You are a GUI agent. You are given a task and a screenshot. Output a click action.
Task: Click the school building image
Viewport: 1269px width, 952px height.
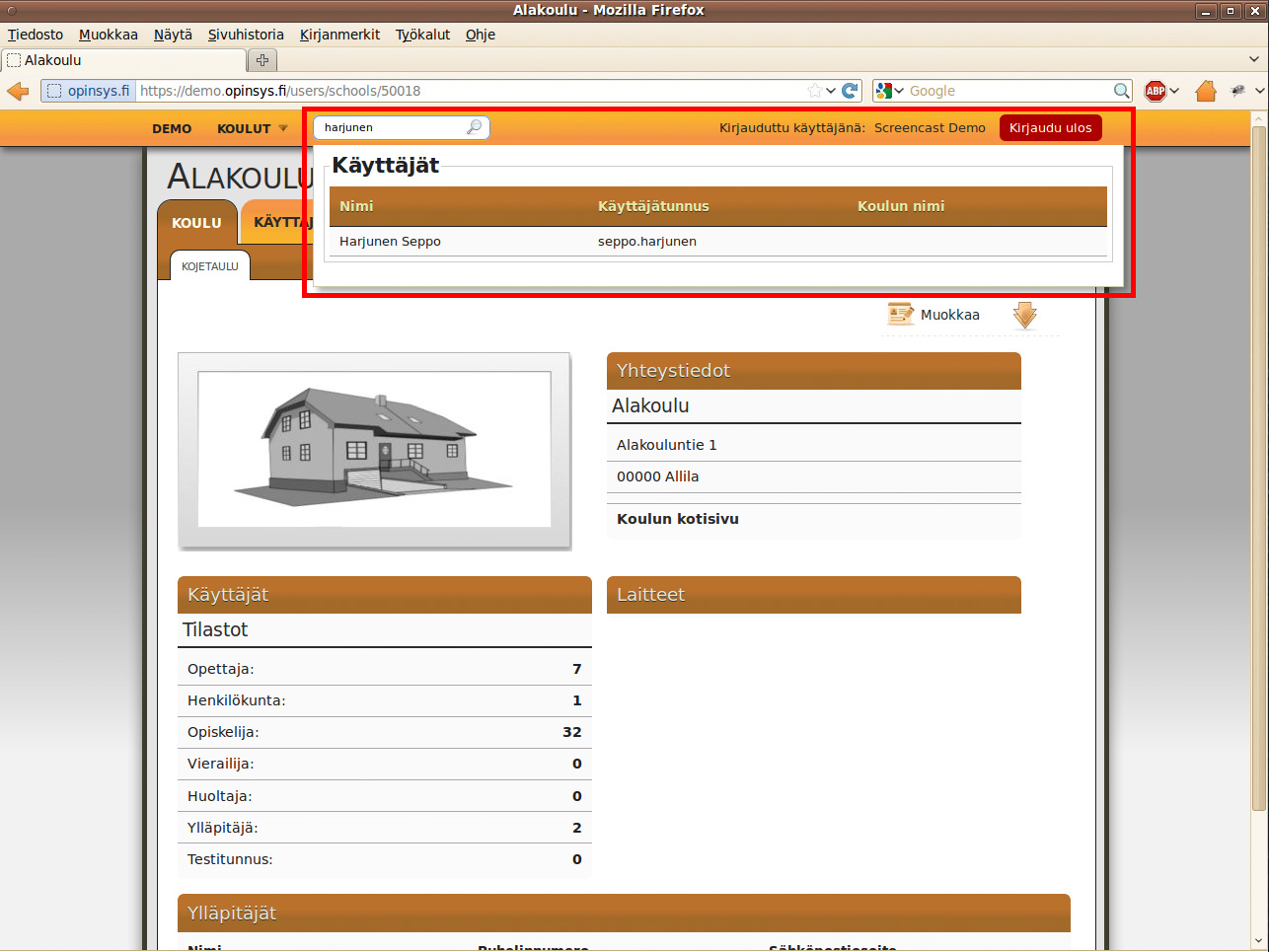tap(374, 450)
